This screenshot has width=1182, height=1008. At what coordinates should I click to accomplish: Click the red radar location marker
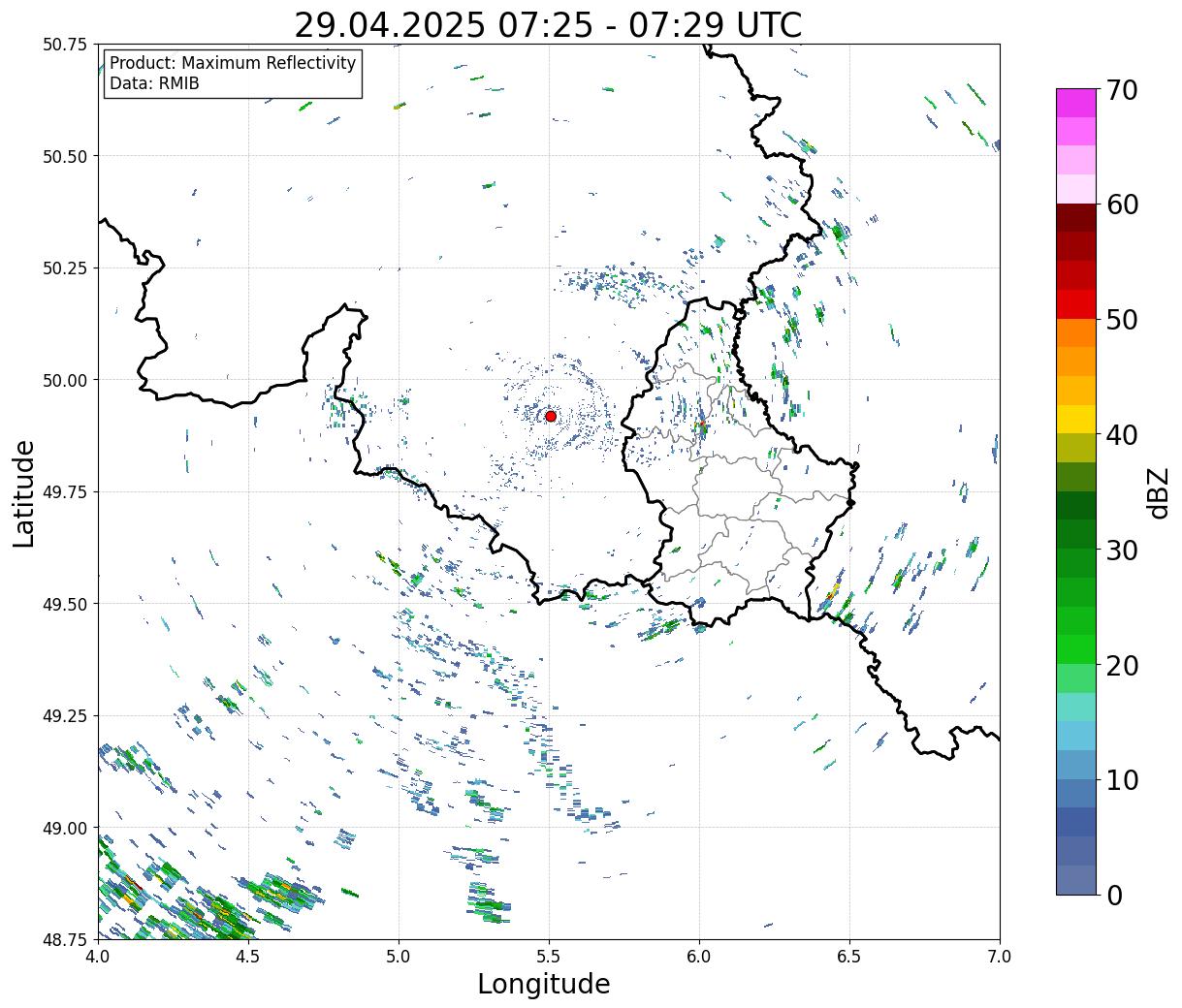point(551,416)
